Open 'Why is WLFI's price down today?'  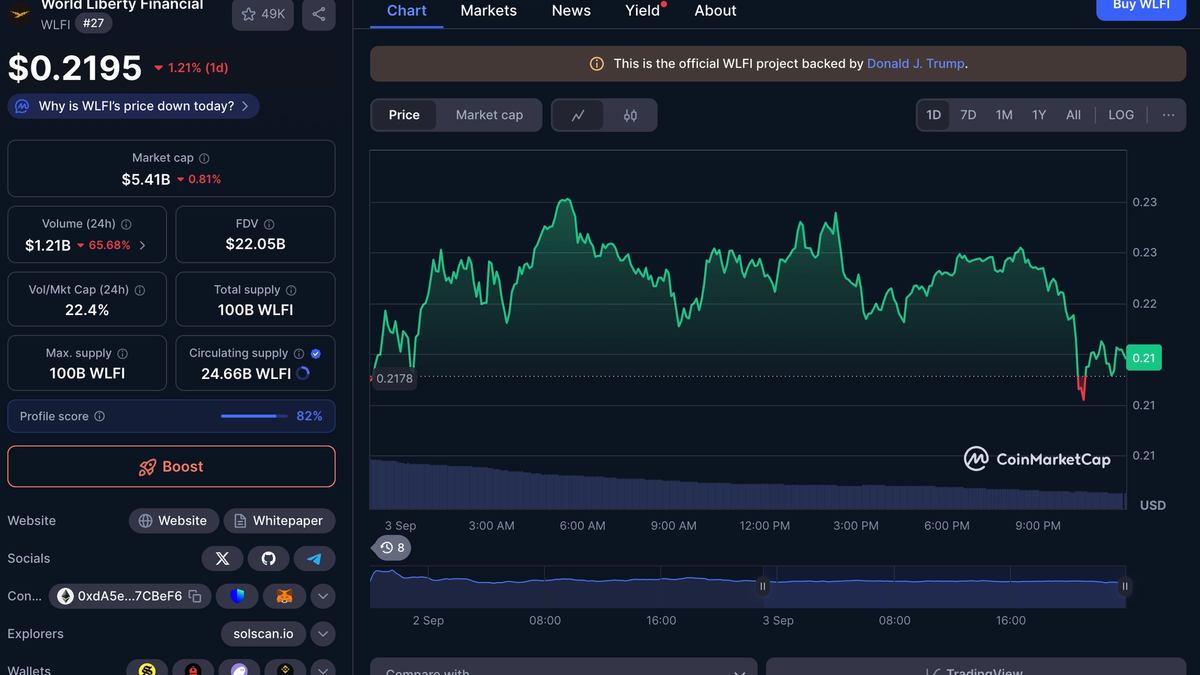click(x=133, y=106)
